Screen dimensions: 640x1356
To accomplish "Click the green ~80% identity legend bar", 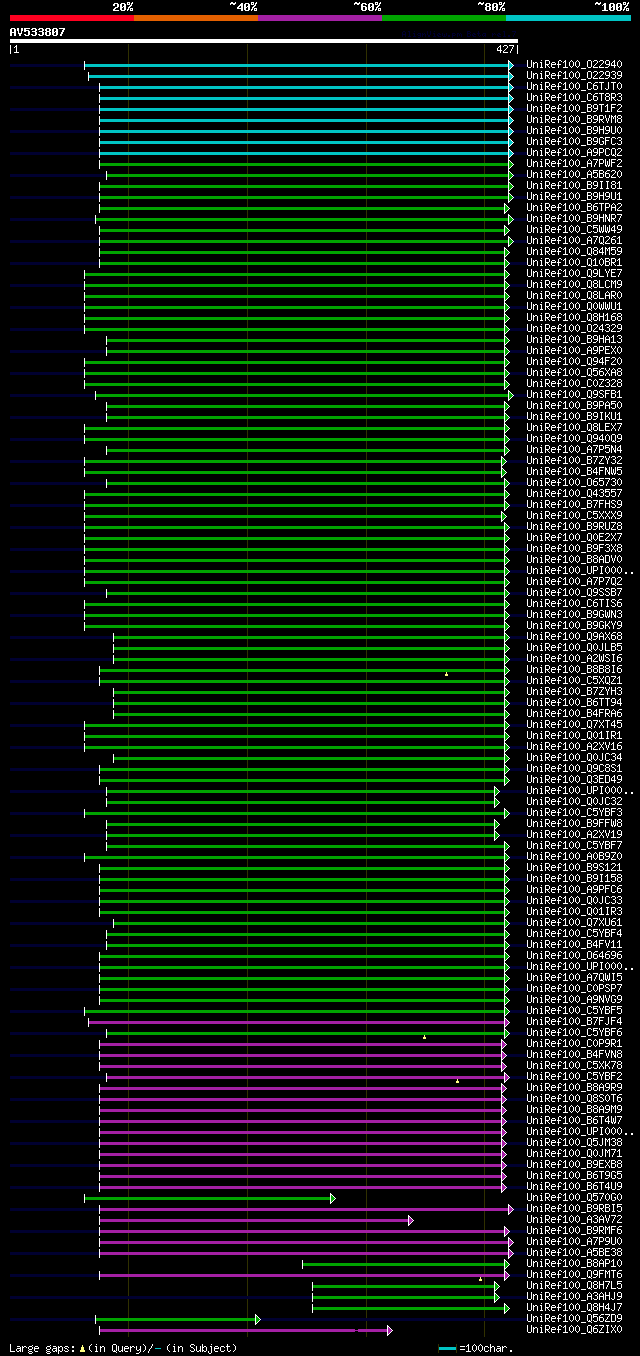I will click(x=444, y=17).
